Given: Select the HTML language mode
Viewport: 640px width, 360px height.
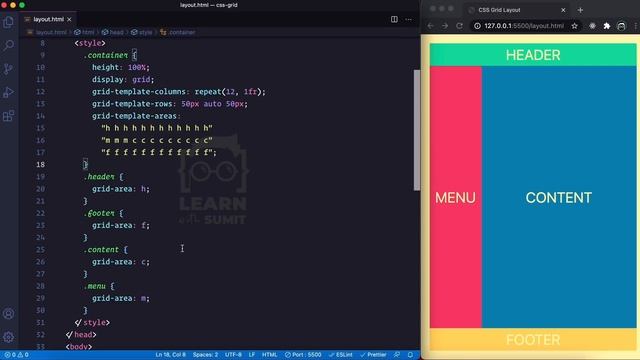Looking at the screenshot, I should [x=269, y=355].
